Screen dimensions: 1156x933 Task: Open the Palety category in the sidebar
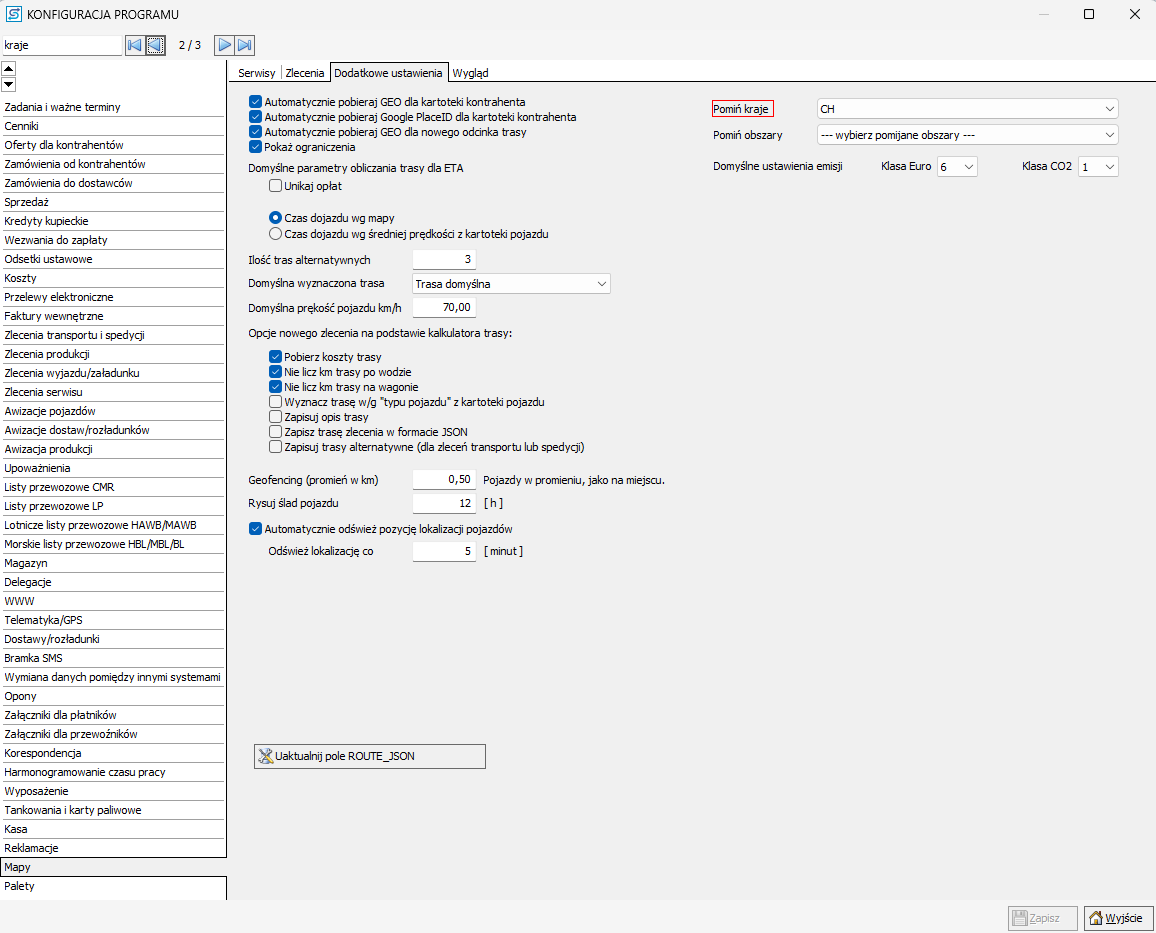click(x=20, y=886)
